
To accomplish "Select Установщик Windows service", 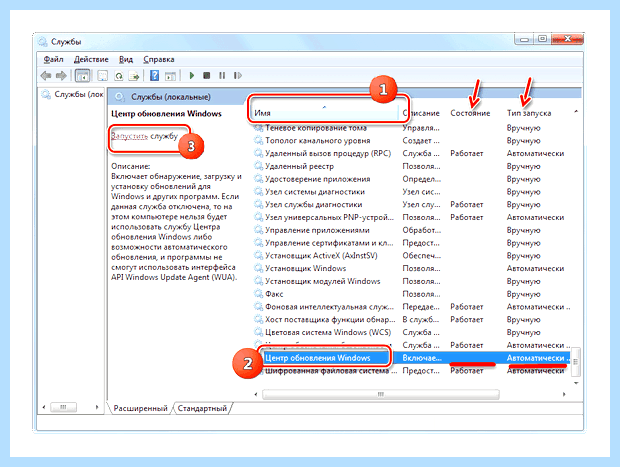I will 305,268.
